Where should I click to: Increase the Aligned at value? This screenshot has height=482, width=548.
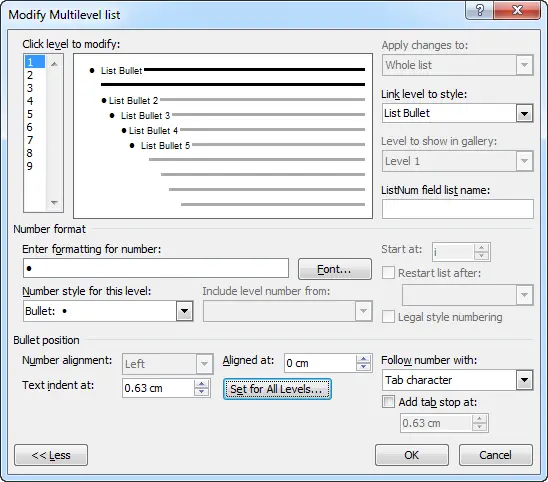[x=363, y=359]
